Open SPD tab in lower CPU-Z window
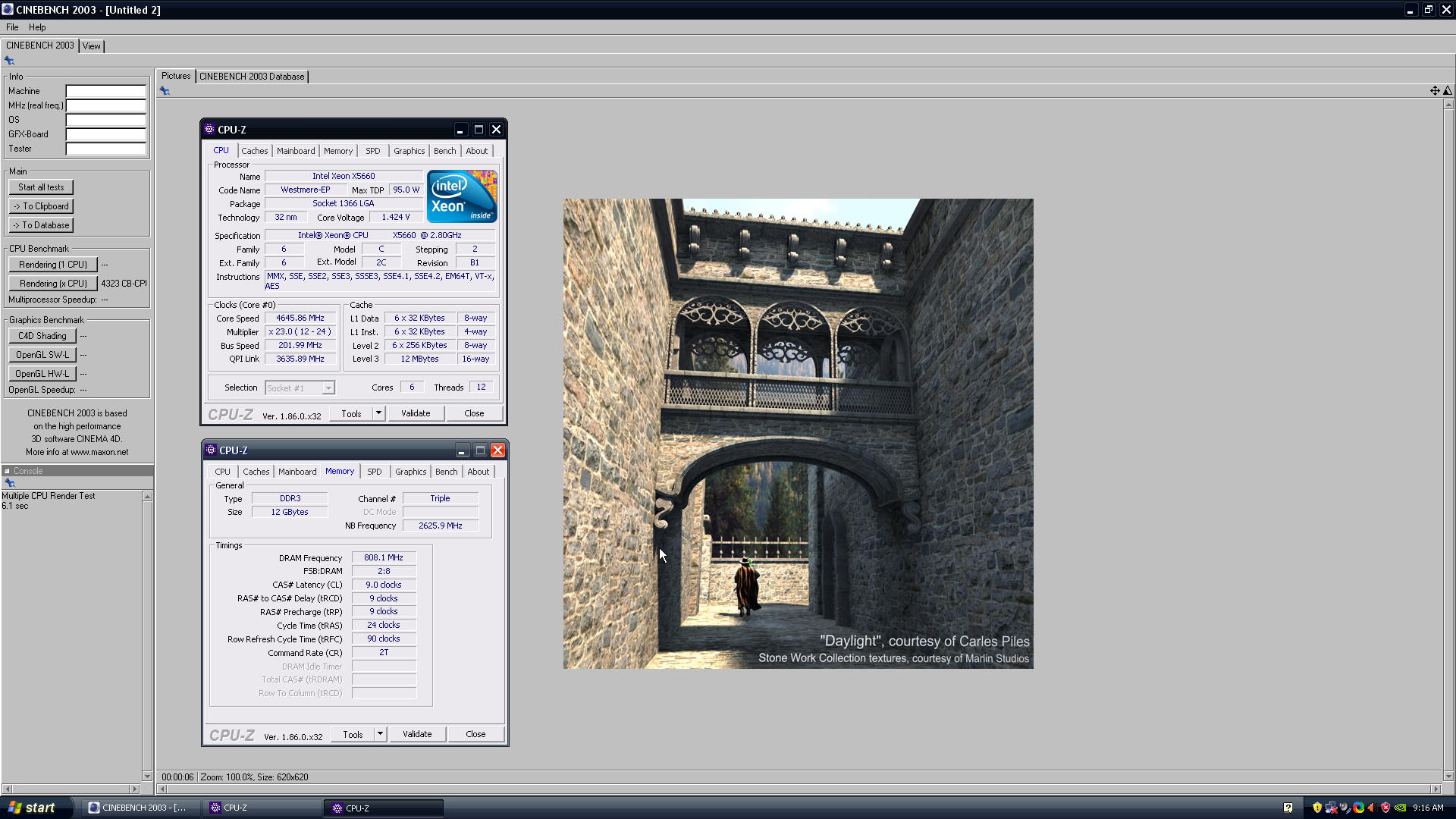This screenshot has width=1456, height=819. click(375, 472)
